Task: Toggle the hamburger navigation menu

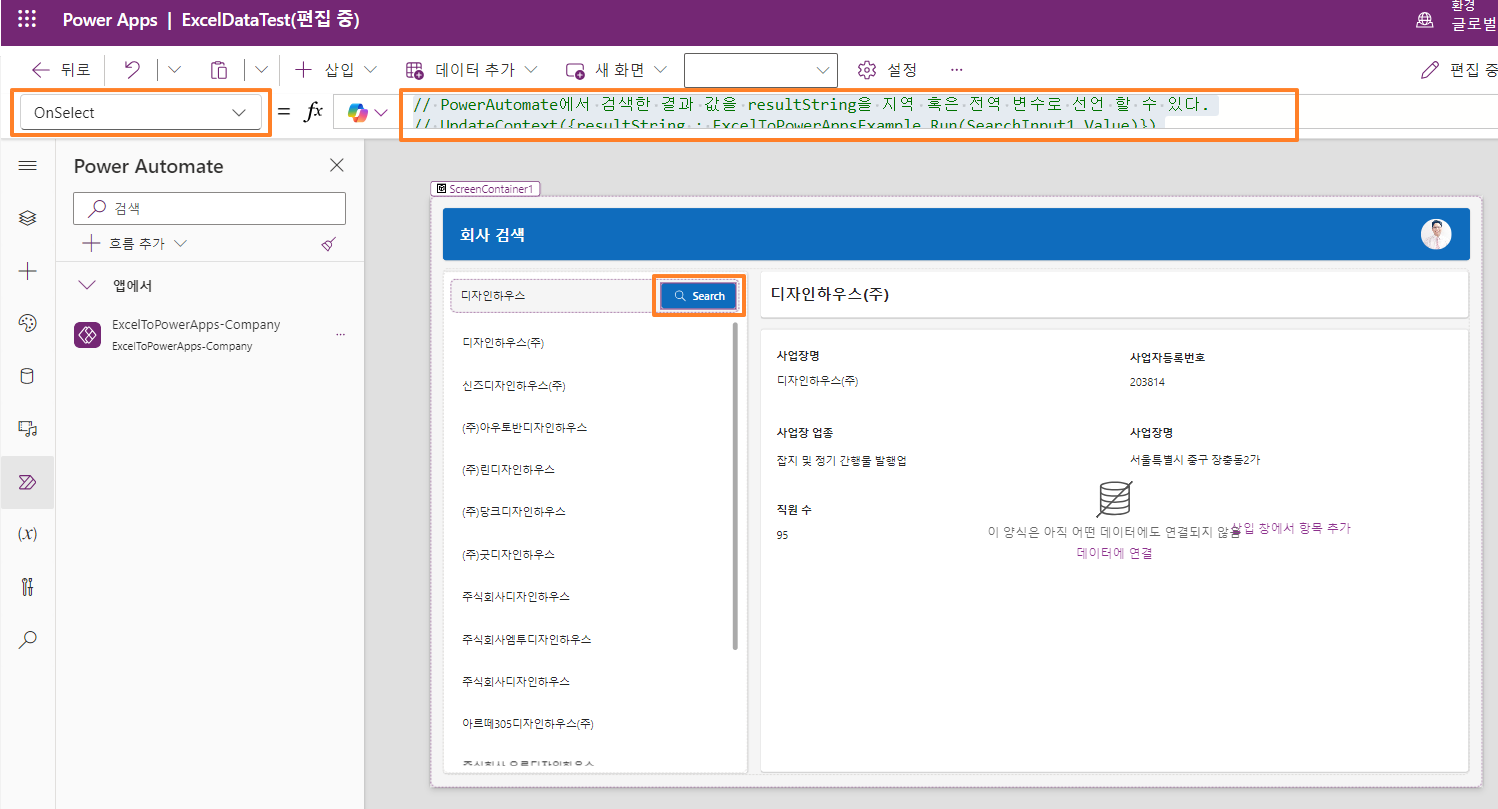Action: point(28,166)
